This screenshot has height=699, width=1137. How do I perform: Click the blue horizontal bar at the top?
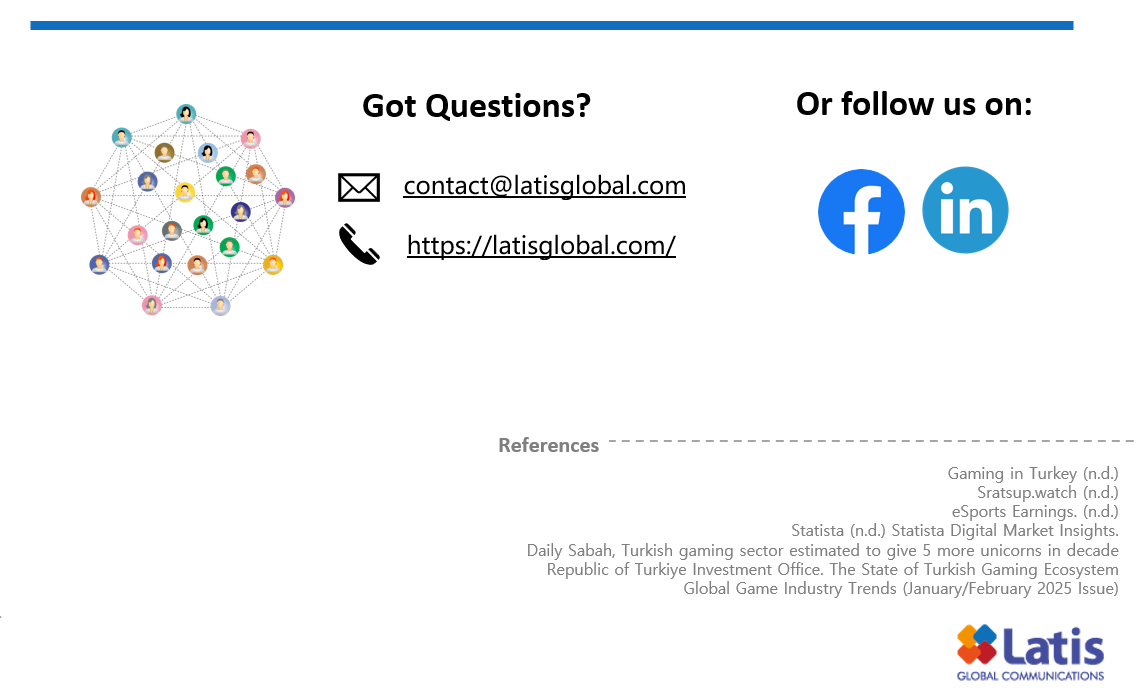(551, 25)
